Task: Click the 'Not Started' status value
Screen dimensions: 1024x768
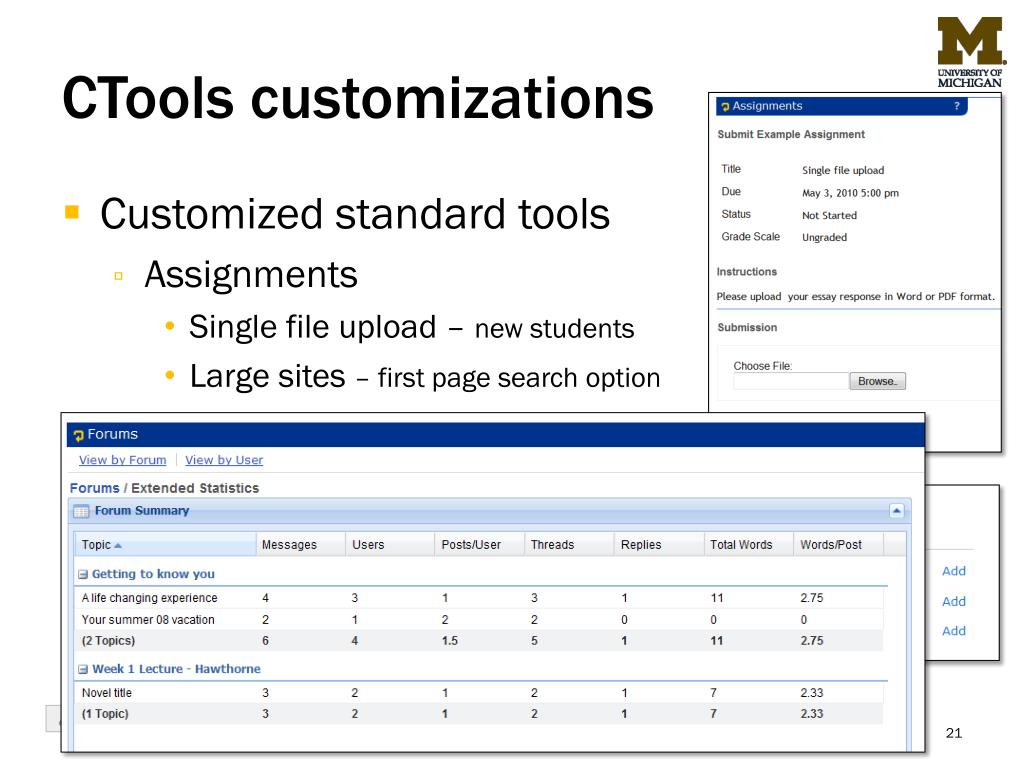Action: coord(829,216)
